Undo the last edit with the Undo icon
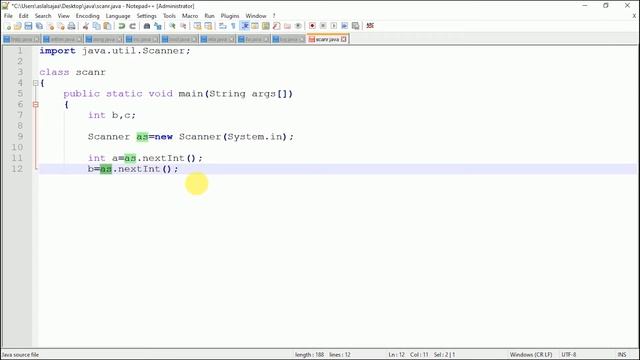The width and height of the screenshot is (640, 360). (x=121, y=26)
